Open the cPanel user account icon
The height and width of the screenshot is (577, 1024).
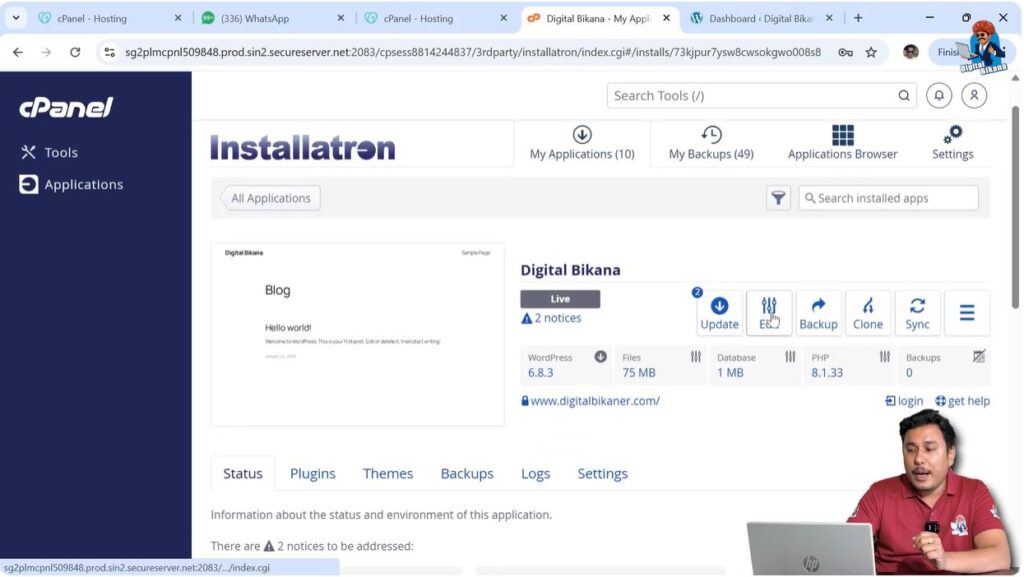[x=974, y=95]
